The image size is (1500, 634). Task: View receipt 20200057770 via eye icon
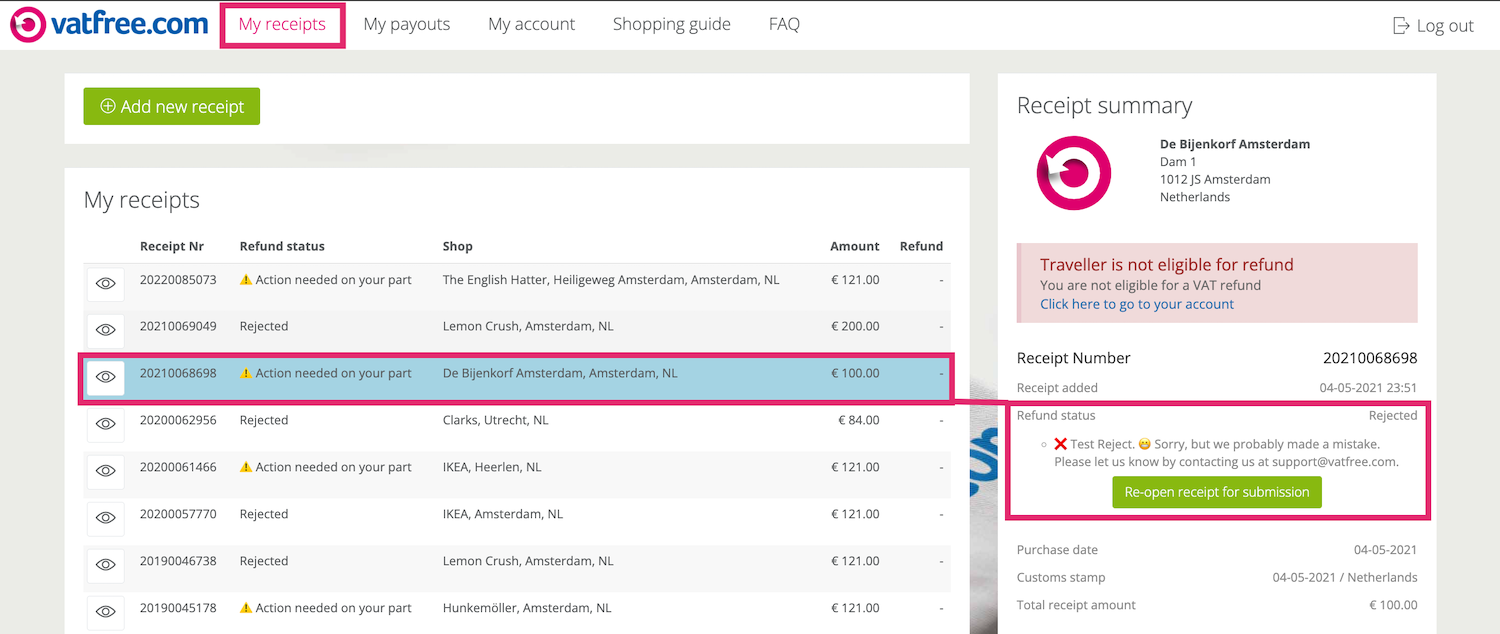(x=106, y=518)
